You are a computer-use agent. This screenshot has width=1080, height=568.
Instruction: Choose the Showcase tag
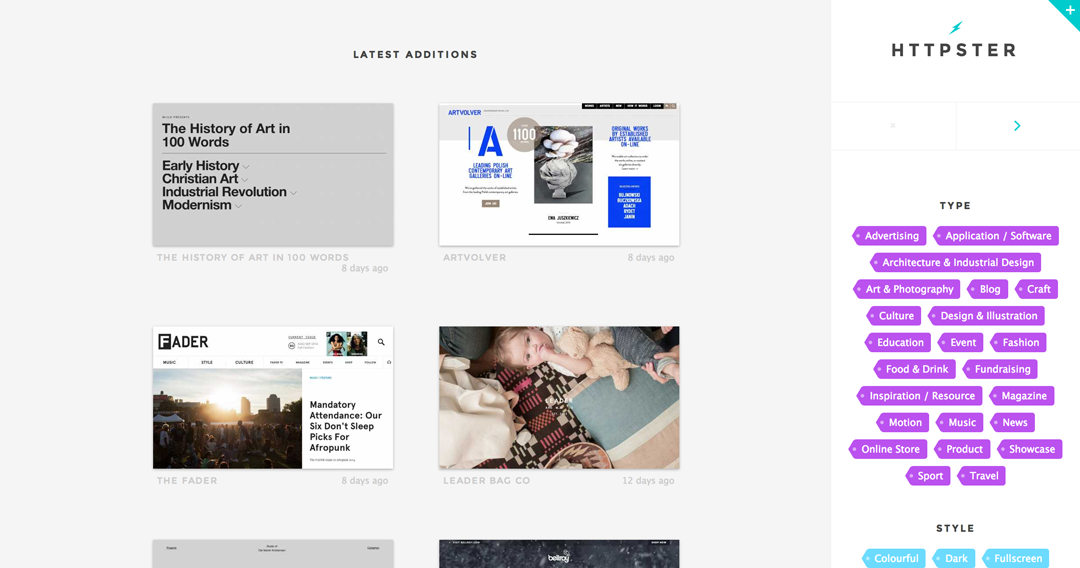pyautogui.click(x=1030, y=450)
